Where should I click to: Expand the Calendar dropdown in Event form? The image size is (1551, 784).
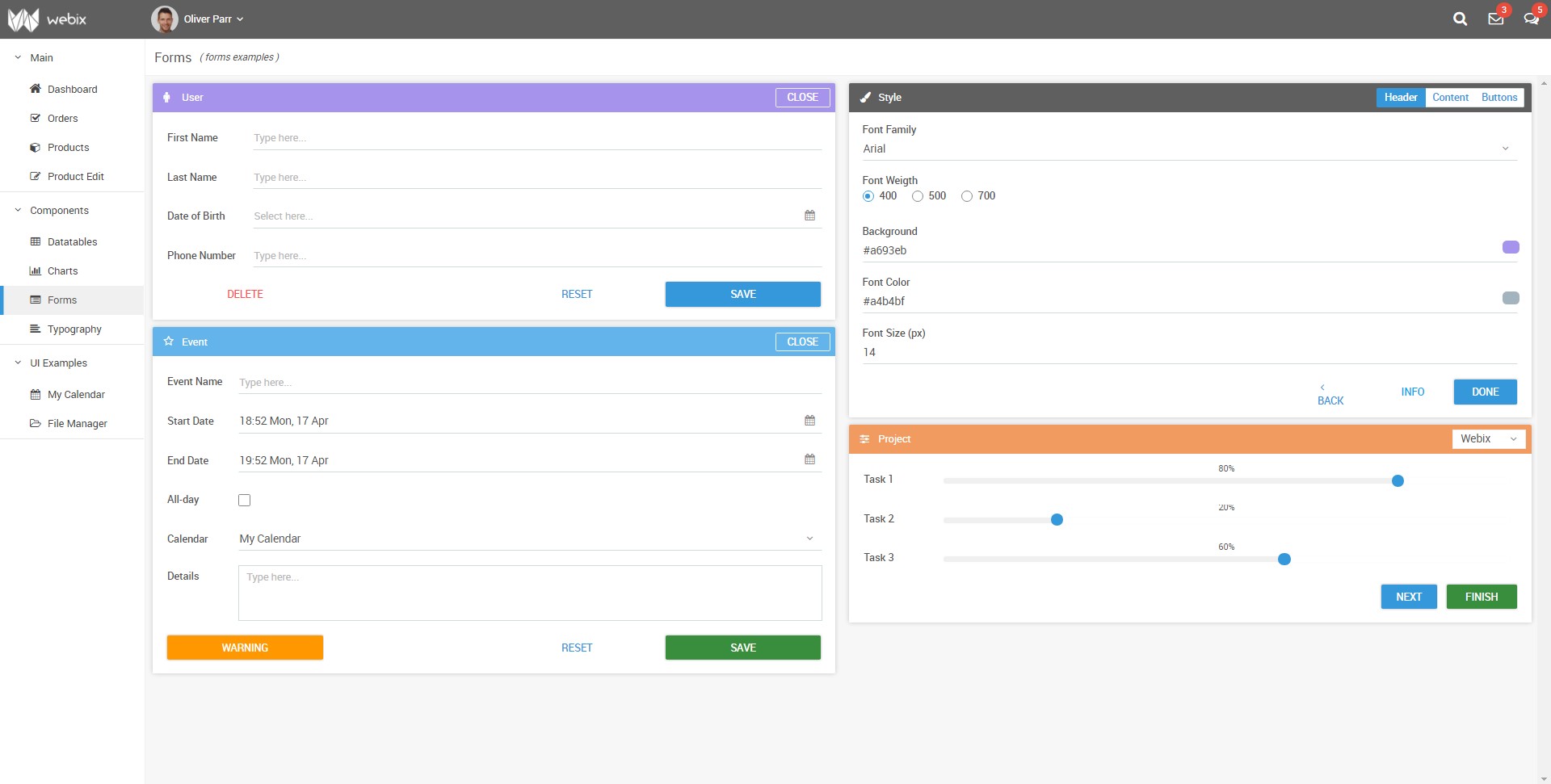(x=529, y=539)
